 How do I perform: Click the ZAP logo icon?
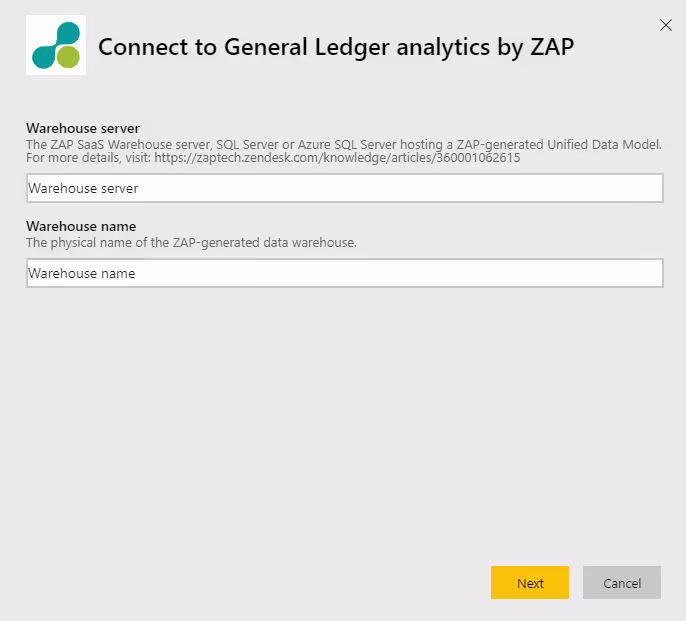(56, 45)
